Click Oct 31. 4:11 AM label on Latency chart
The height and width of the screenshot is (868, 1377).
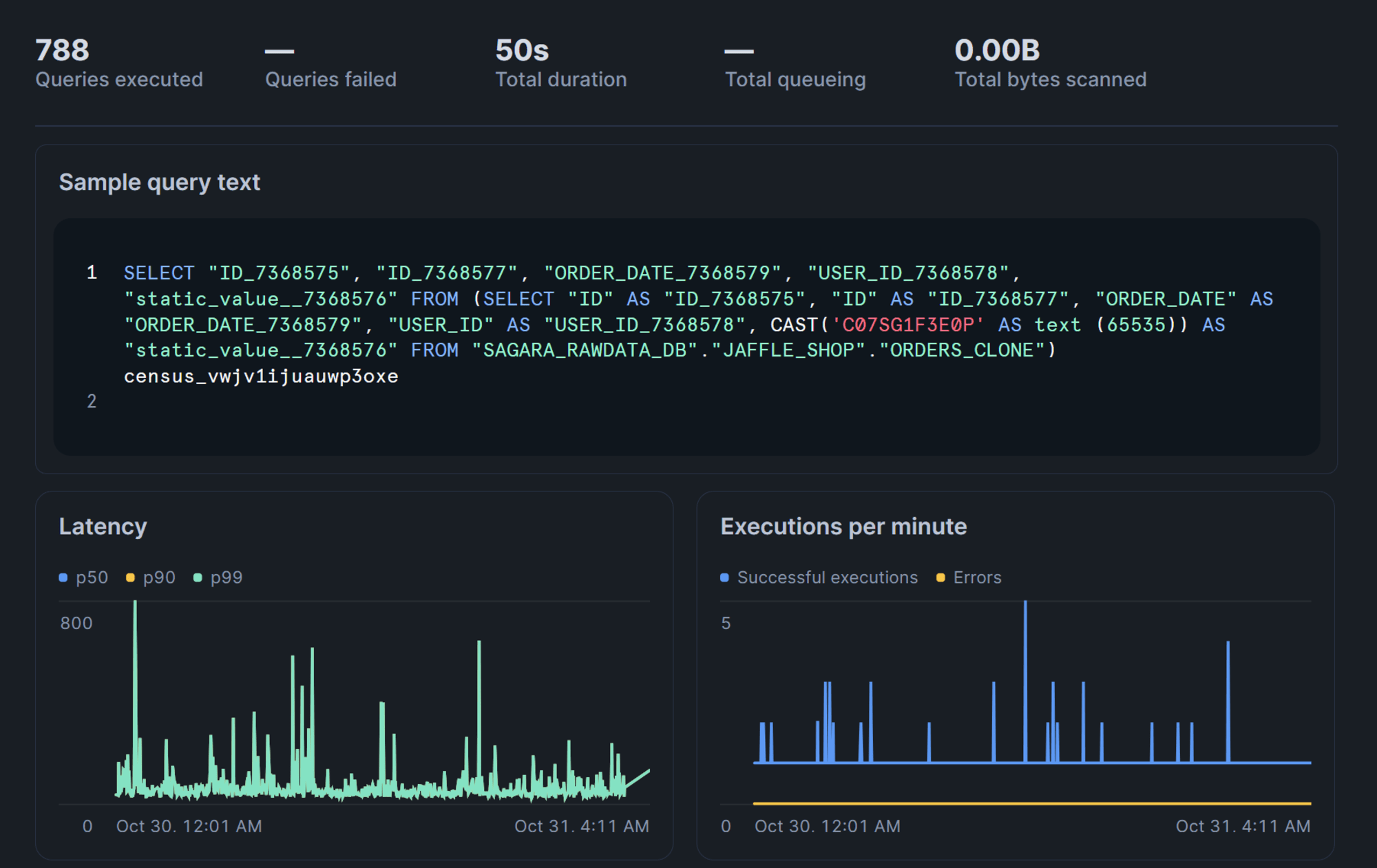tap(582, 827)
